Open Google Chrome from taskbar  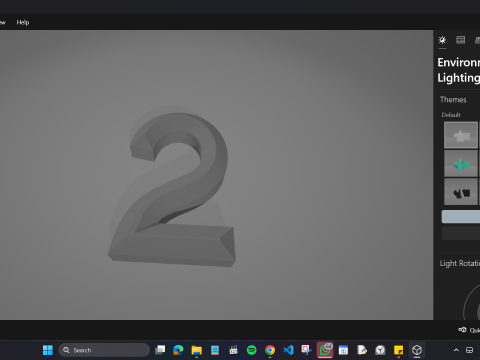pos(270,350)
